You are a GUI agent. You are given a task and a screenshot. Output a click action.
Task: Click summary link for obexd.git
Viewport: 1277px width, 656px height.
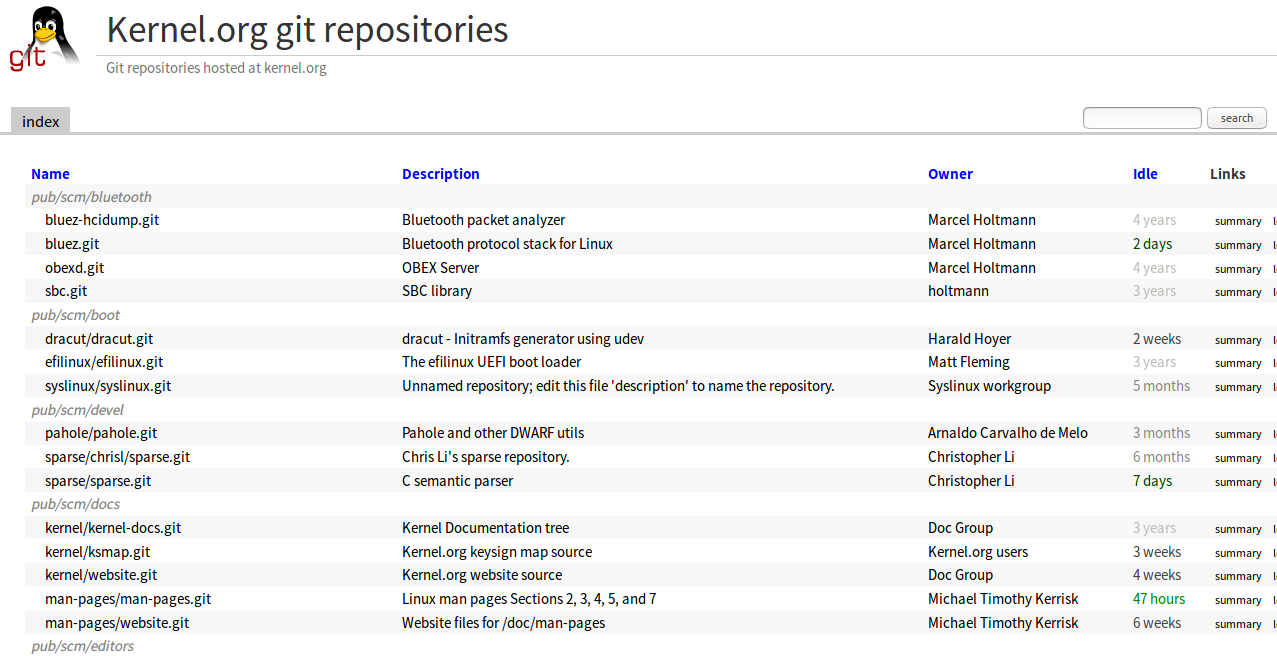1238,269
